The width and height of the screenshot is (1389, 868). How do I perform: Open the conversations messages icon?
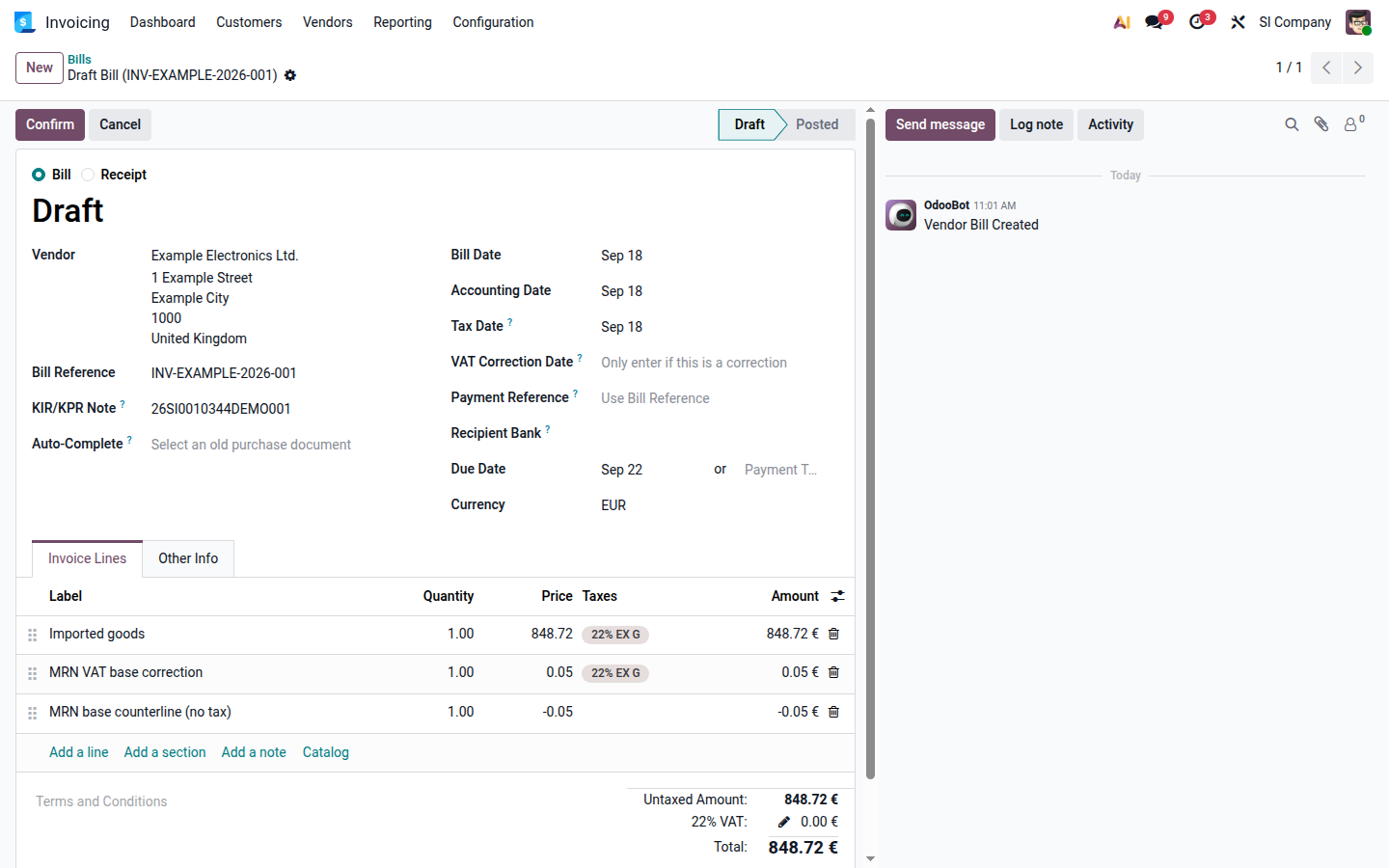(x=1155, y=22)
